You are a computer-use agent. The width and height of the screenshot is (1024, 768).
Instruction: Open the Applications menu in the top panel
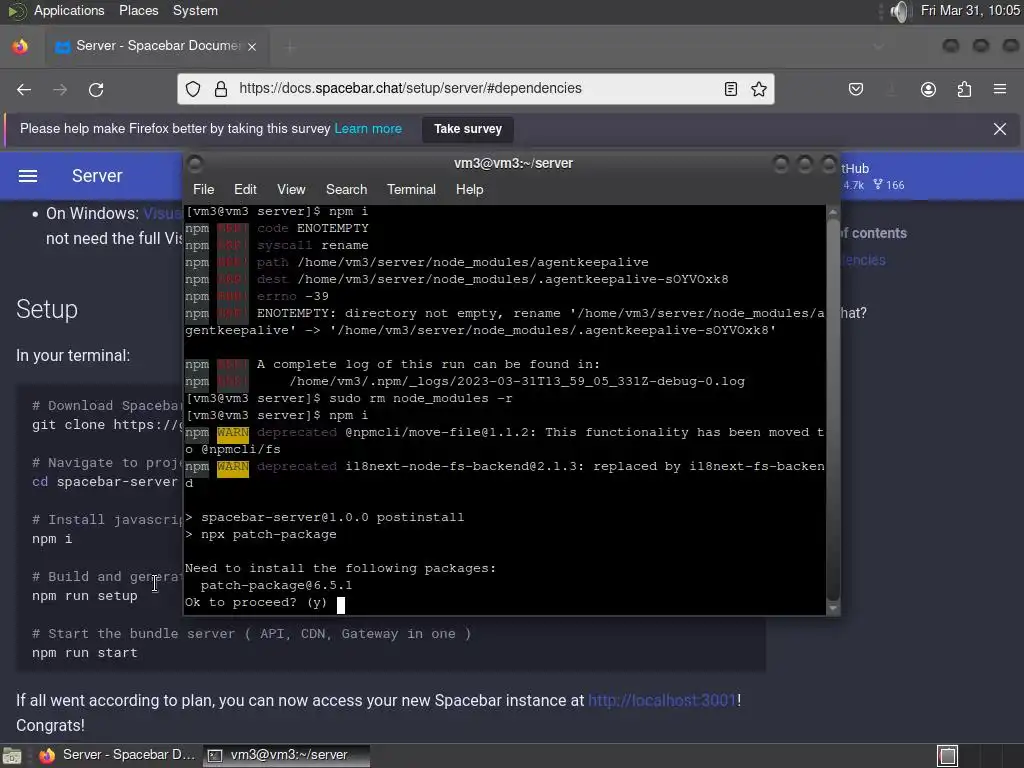tap(69, 10)
